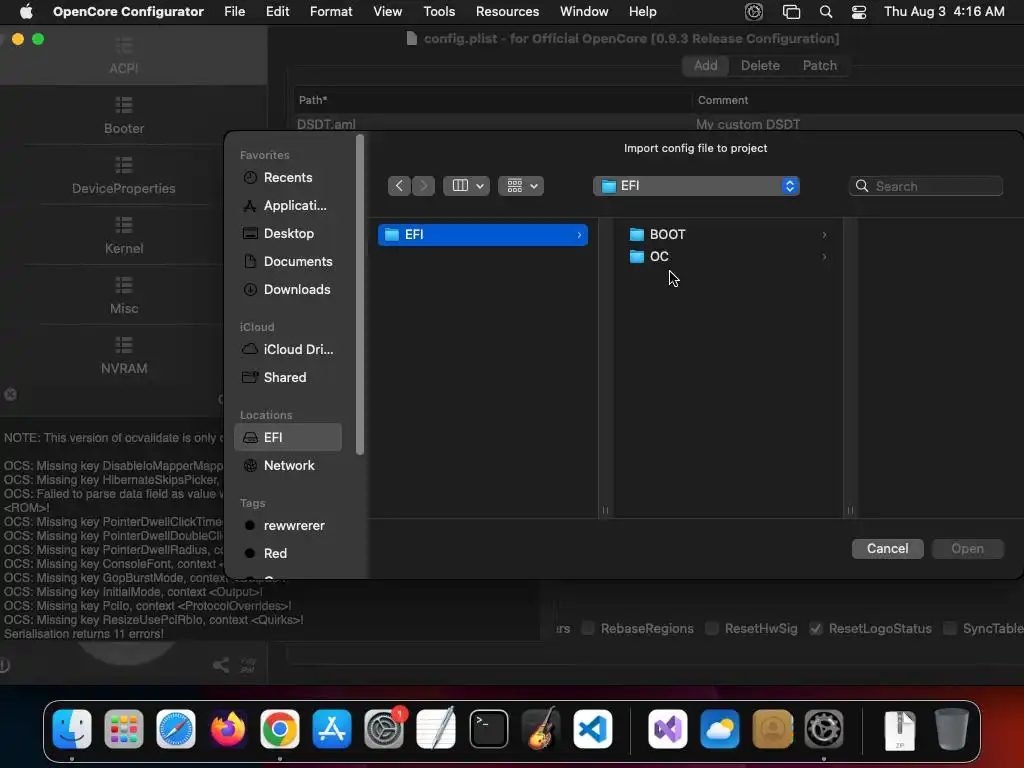Image resolution: width=1024 pixels, height=768 pixels.
Task: Open the group-by grid dropdown
Action: click(520, 186)
